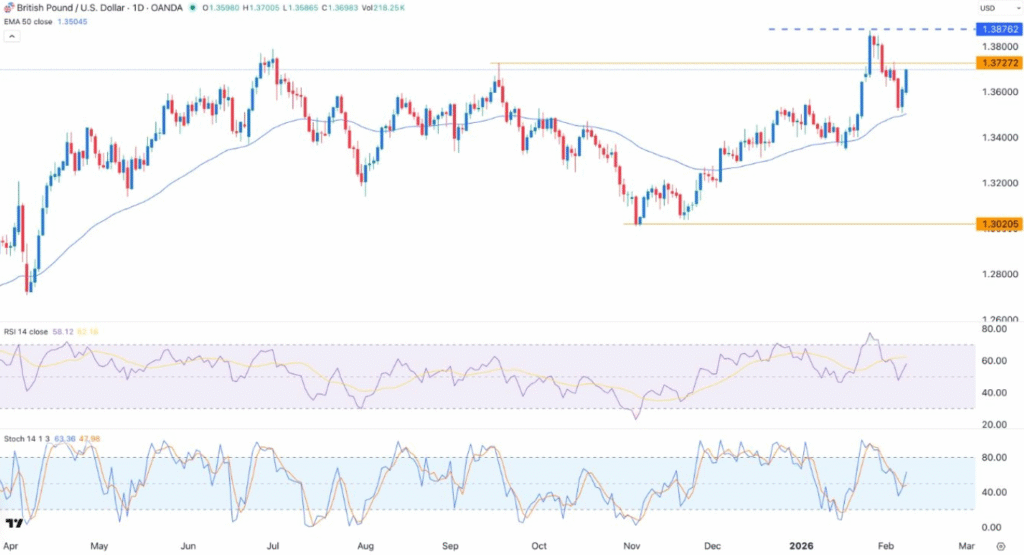The image size is (1024, 555).
Task: Click the Jul label on time axis
Action: click(273, 547)
